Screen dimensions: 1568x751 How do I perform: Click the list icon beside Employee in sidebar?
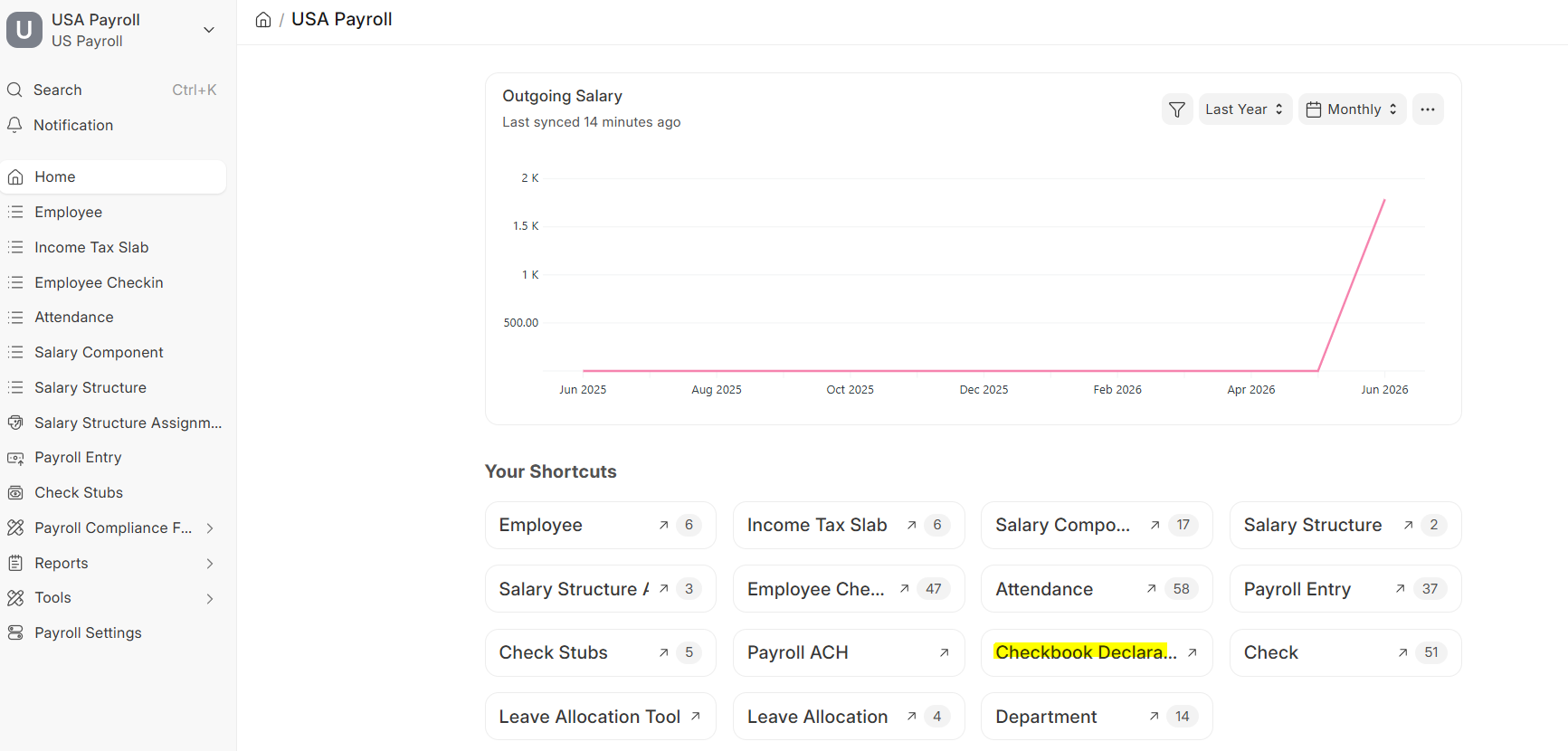[15, 212]
